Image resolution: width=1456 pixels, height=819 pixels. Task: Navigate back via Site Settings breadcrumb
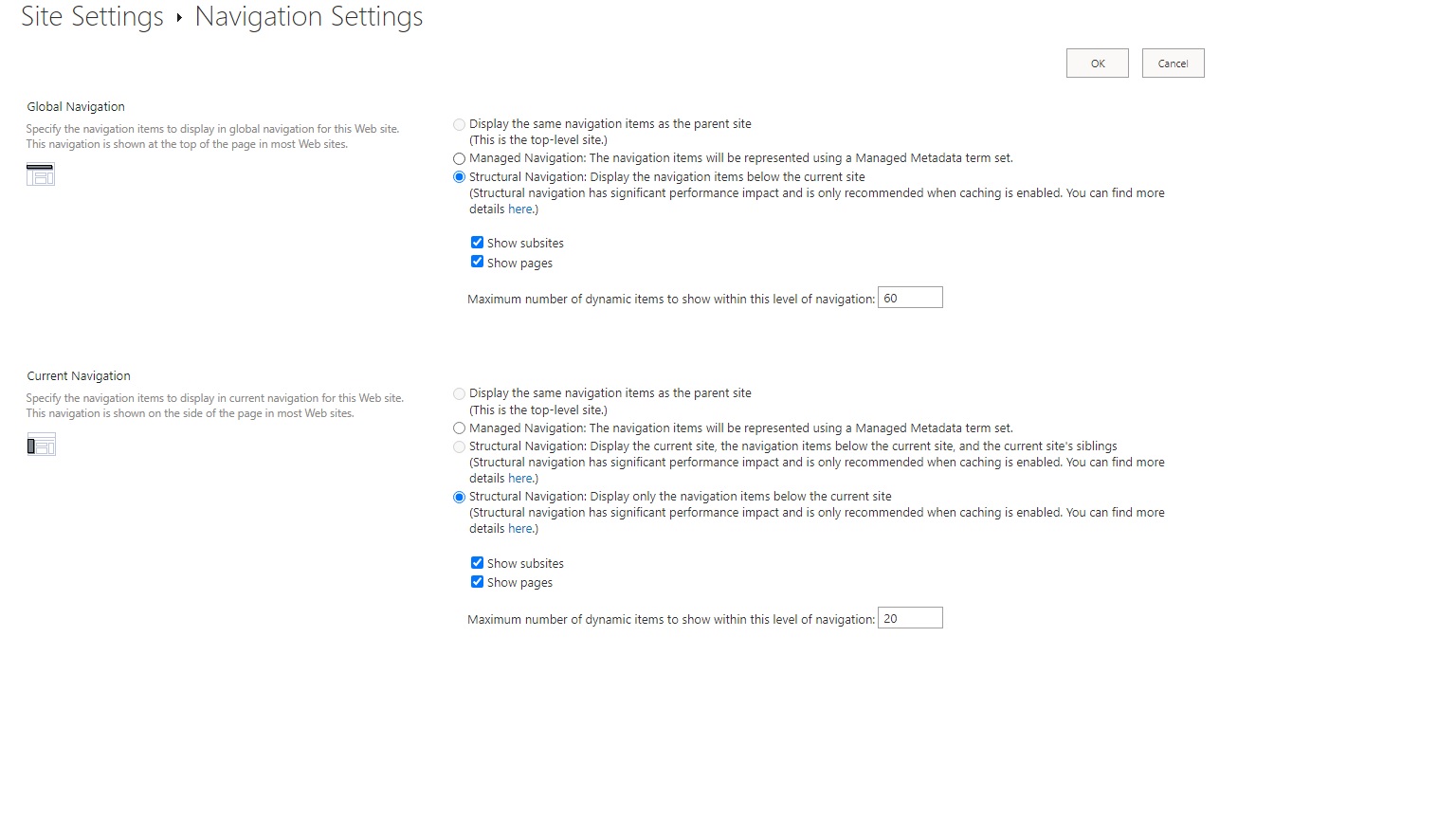pyautogui.click(x=91, y=16)
